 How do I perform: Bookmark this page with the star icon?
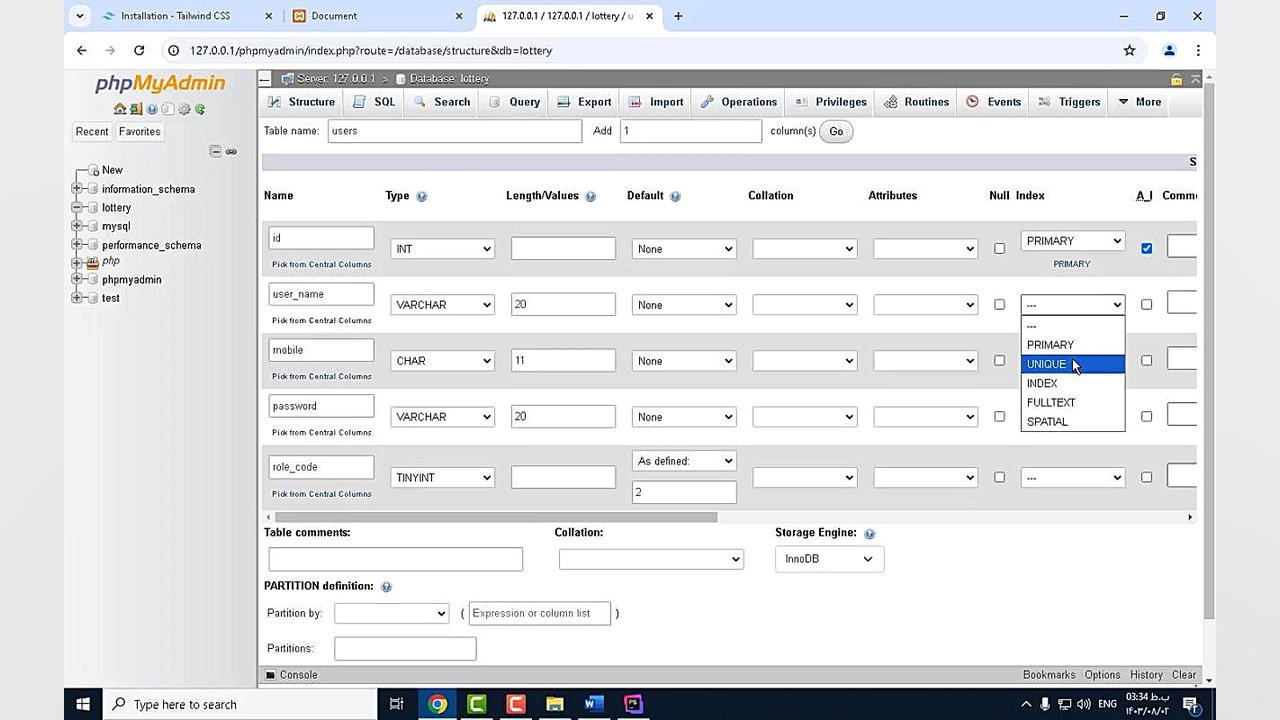coord(1129,50)
